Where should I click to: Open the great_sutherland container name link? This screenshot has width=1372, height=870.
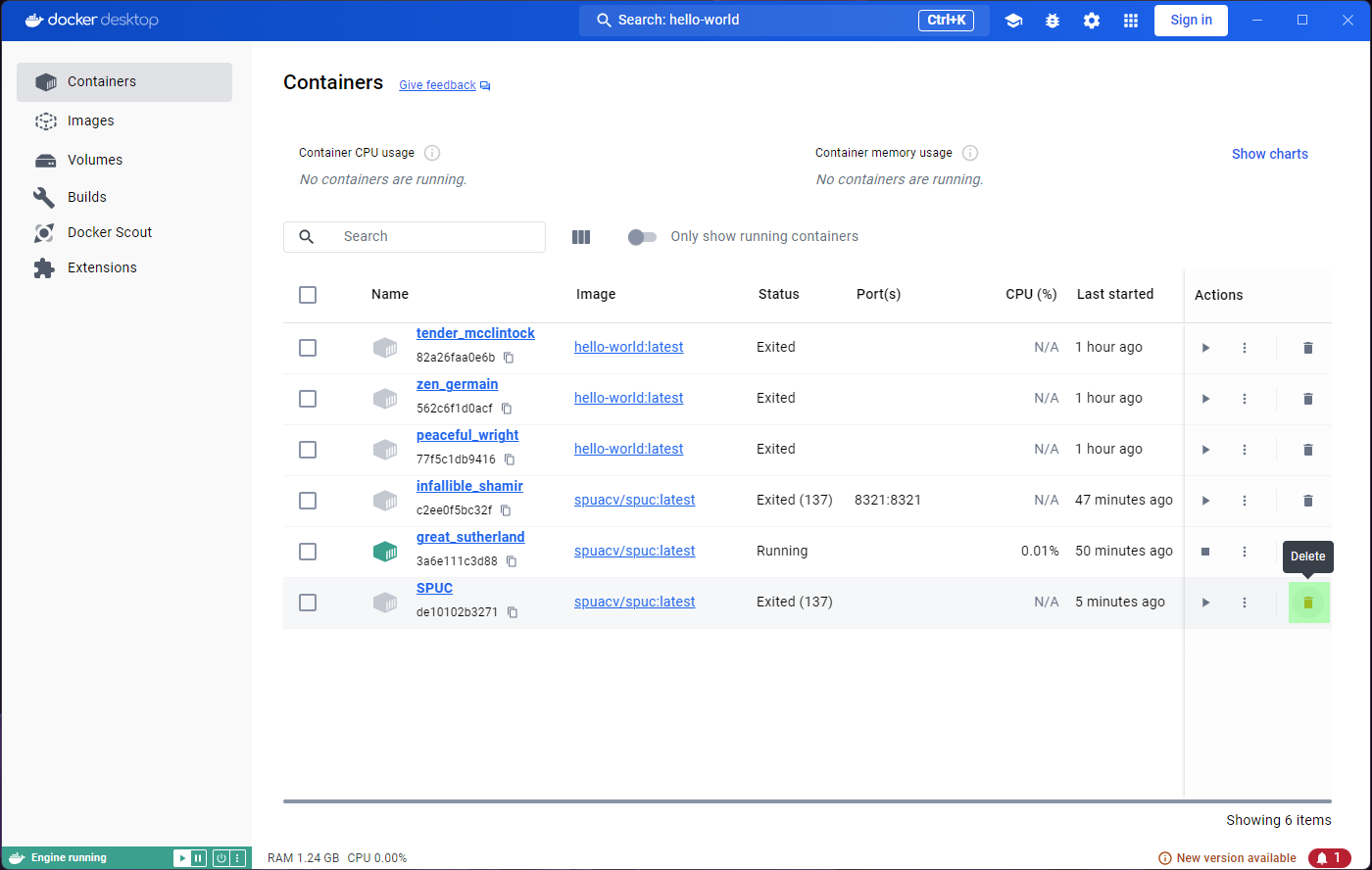pyautogui.click(x=470, y=537)
